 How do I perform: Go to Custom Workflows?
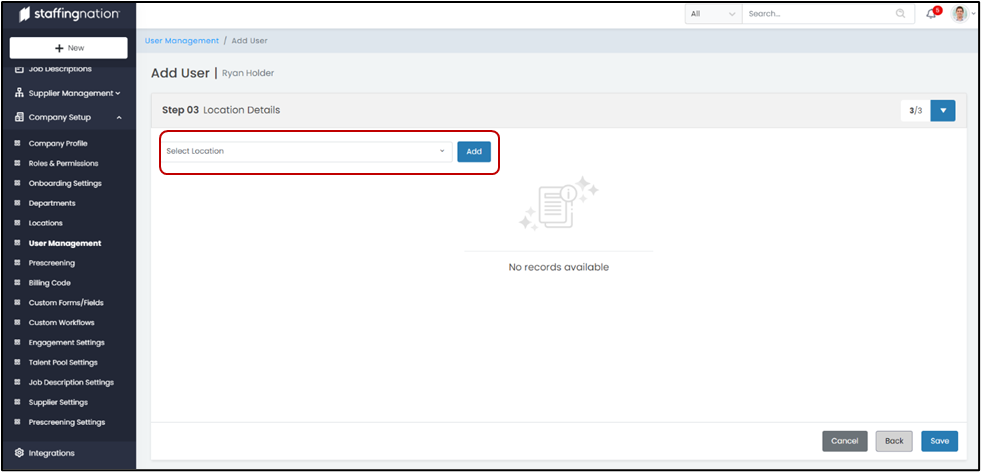tap(61, 322)
